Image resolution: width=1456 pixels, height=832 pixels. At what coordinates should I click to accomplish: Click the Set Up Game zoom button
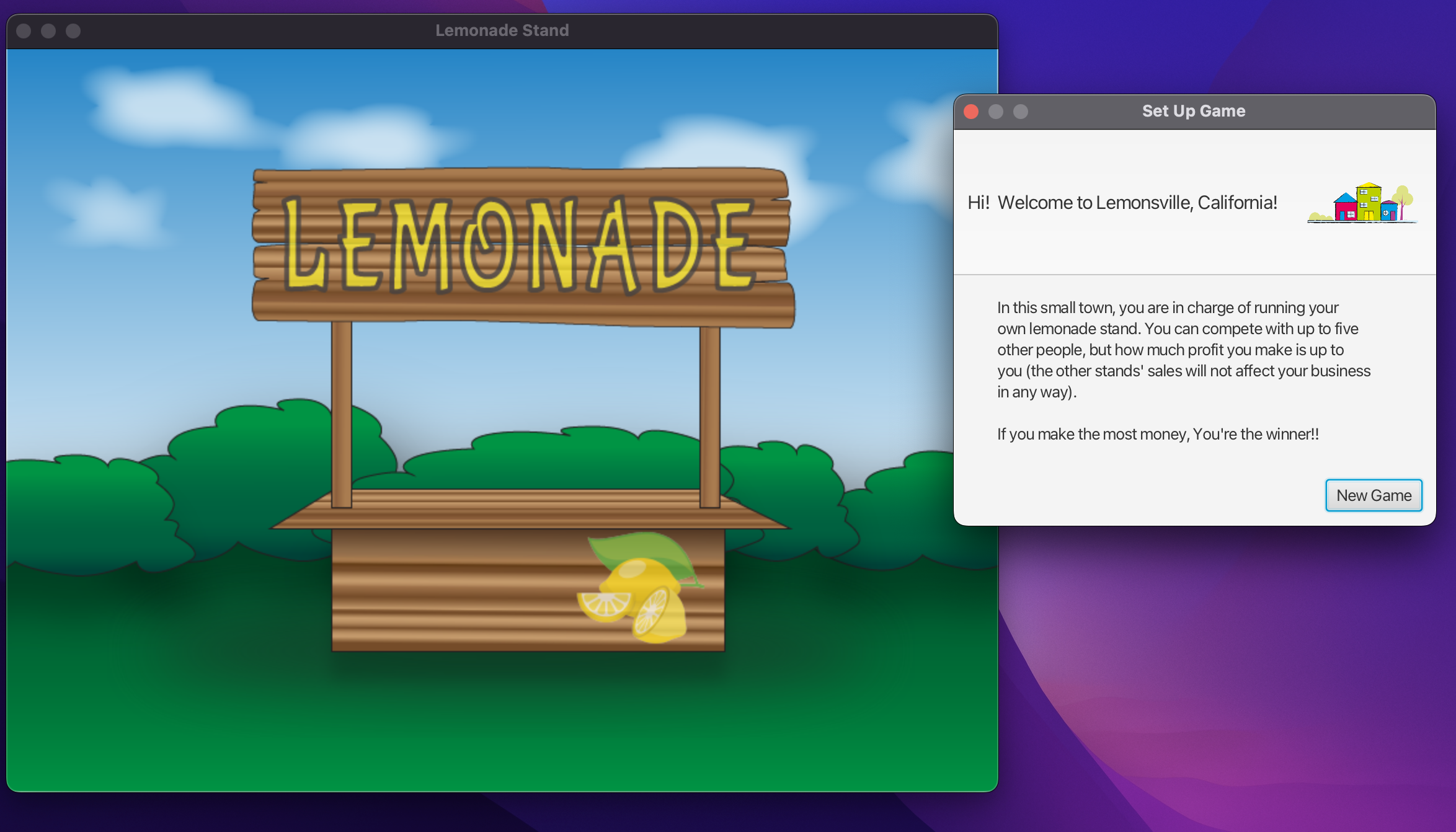coord(1021,112)
